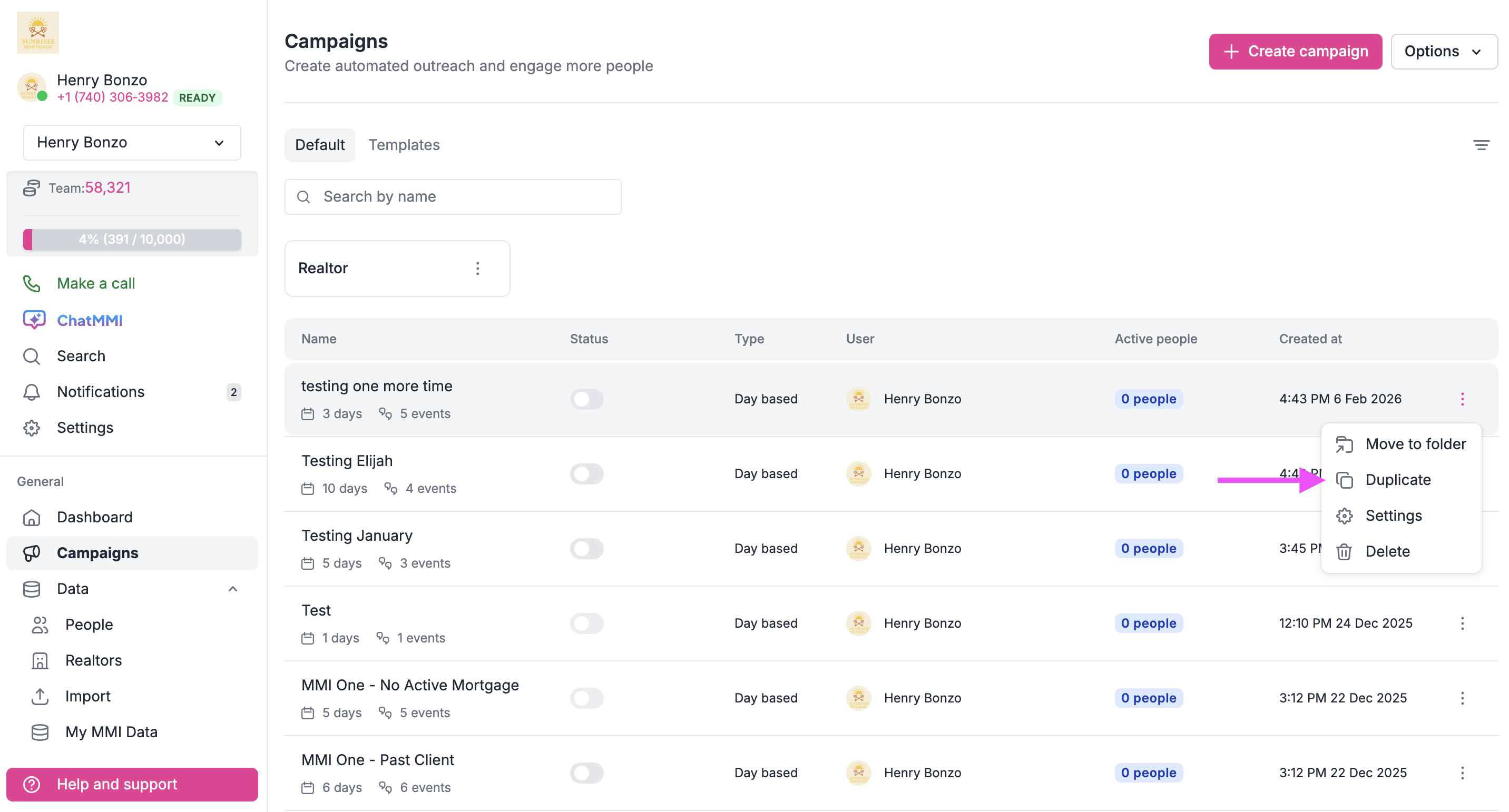1509x812 pixels.
Task: Click the People users icon
Action: click(40, 624)
